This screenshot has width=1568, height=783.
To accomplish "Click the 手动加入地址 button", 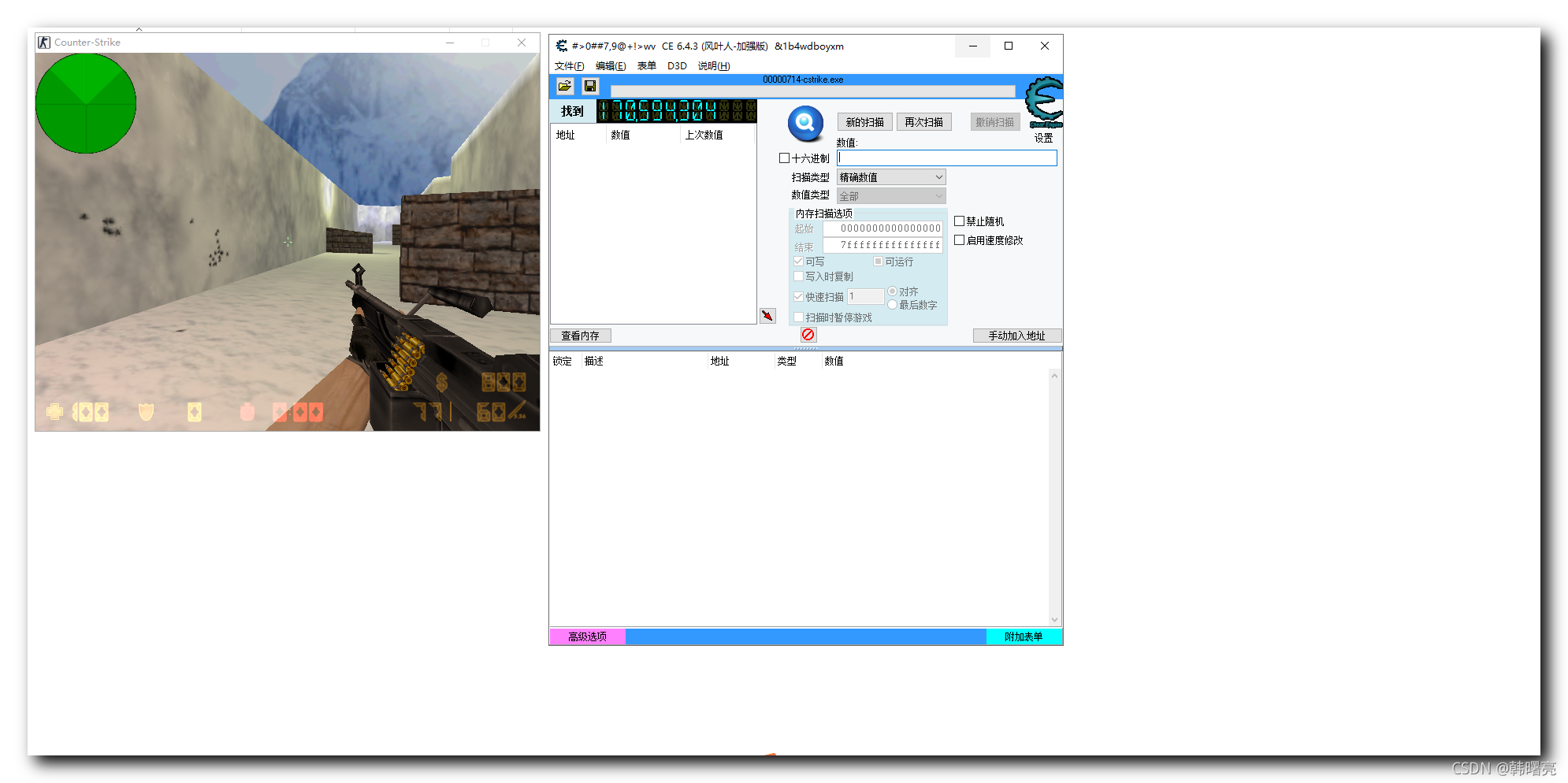I will pyautogui.click(x=1017, y=336).
